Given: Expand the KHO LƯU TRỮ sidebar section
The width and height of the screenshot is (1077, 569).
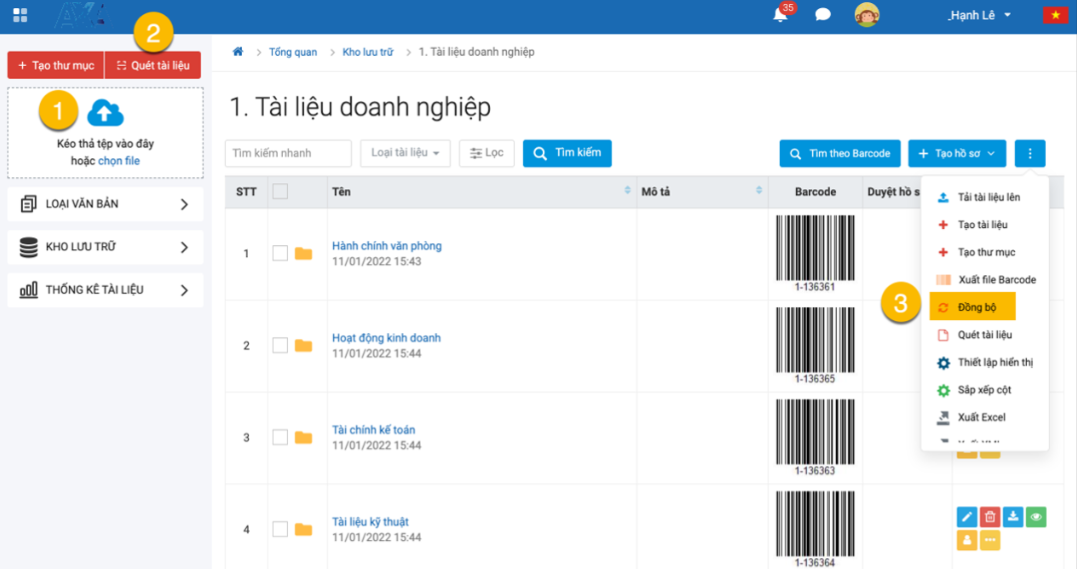Looking at the screenshot, I should 105,247.
